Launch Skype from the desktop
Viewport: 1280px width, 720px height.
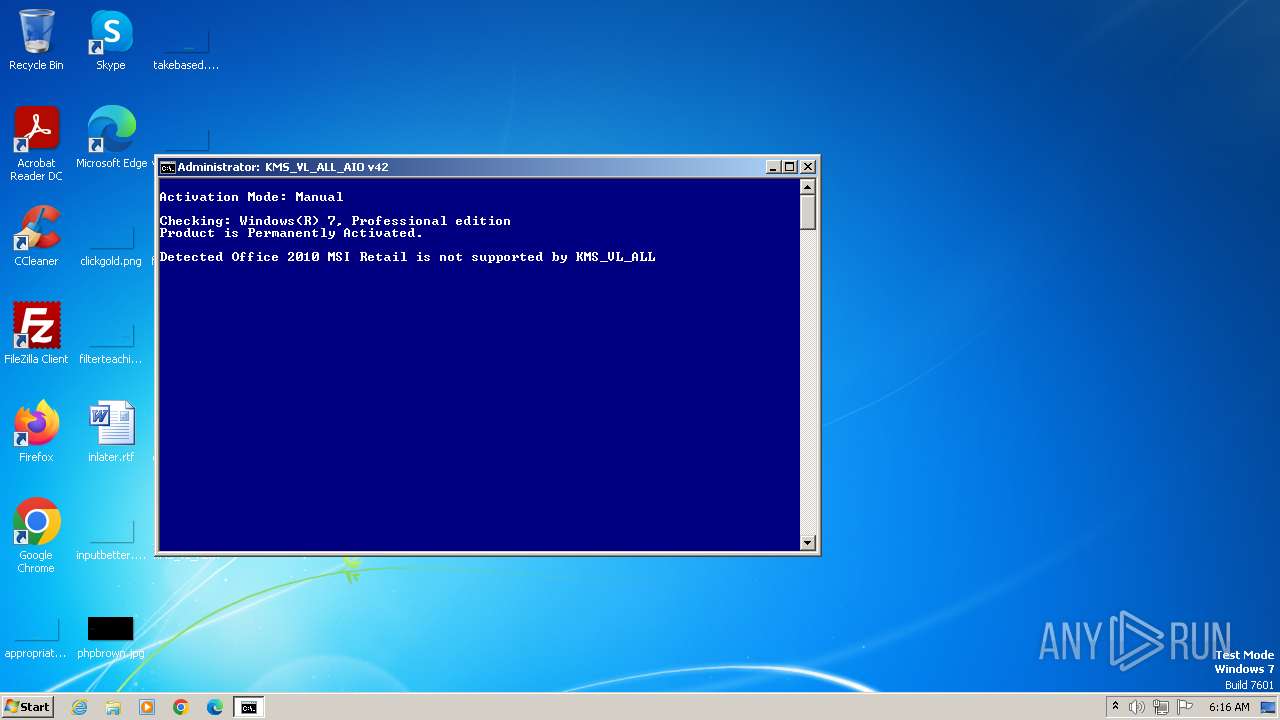[x=111, y=40]
